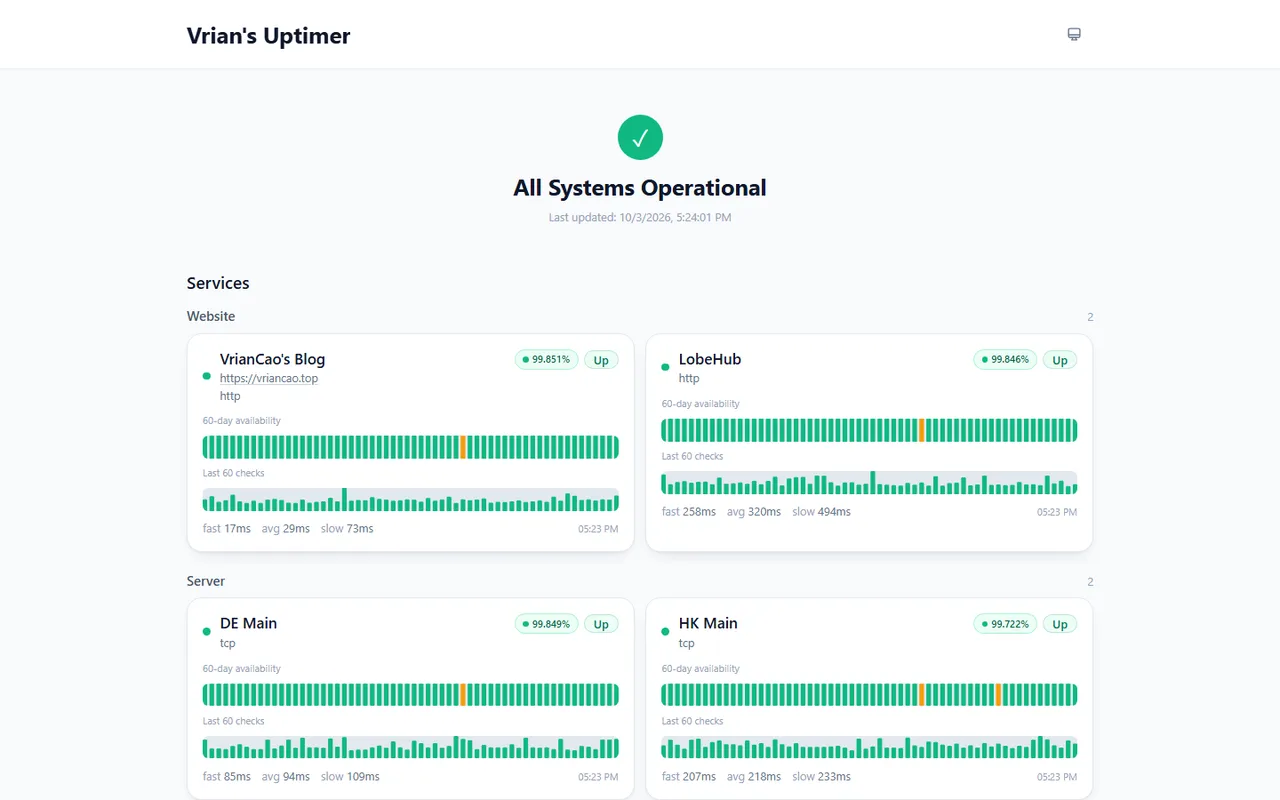Click the Last 60 checks chart for HK Main
The image size is (1280, 800).
click(x=869, y=748)
